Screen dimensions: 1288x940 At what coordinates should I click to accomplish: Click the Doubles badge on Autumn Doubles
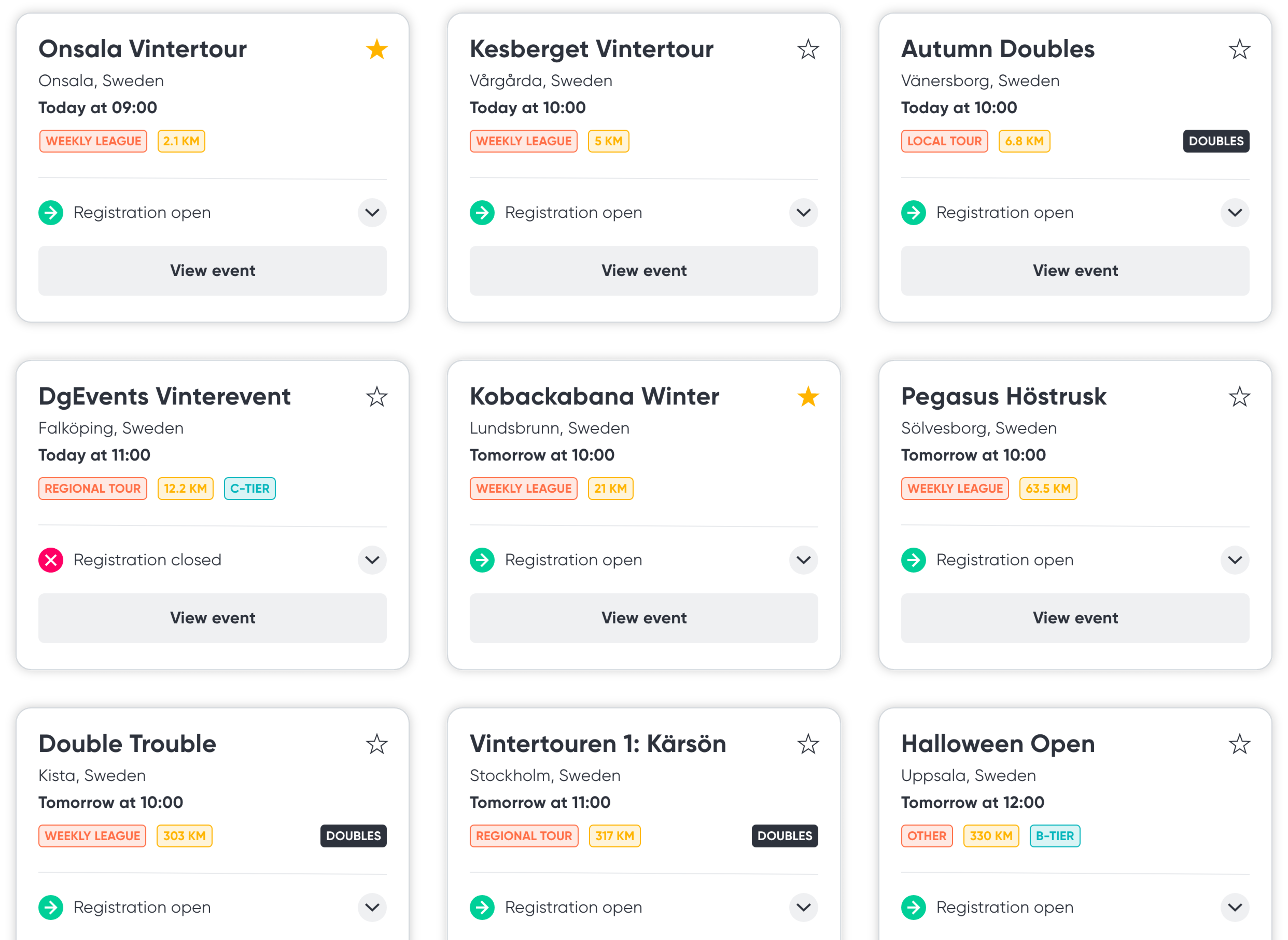(x=1216, y=141)
